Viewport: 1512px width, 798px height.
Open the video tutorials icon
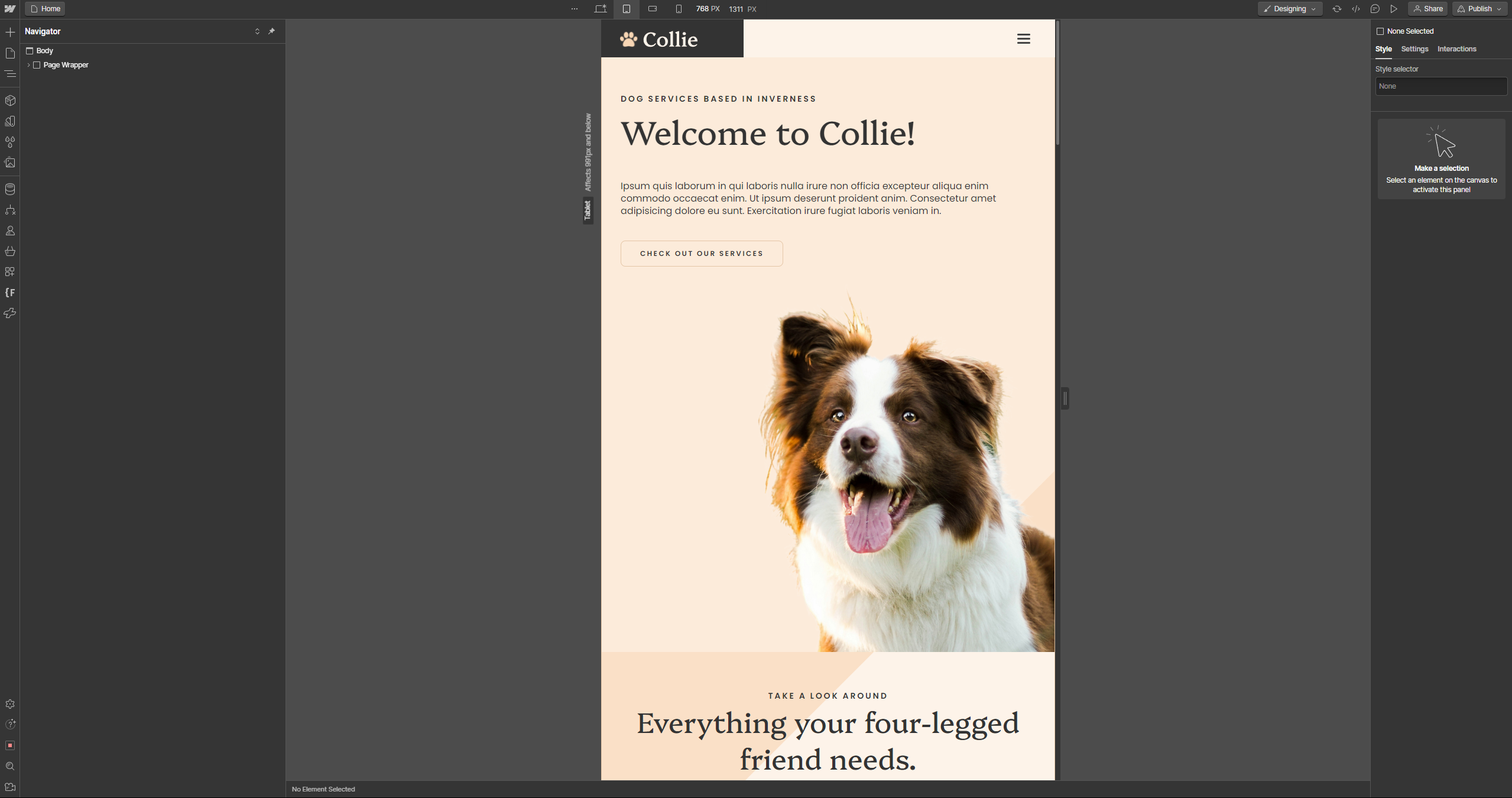10,787
